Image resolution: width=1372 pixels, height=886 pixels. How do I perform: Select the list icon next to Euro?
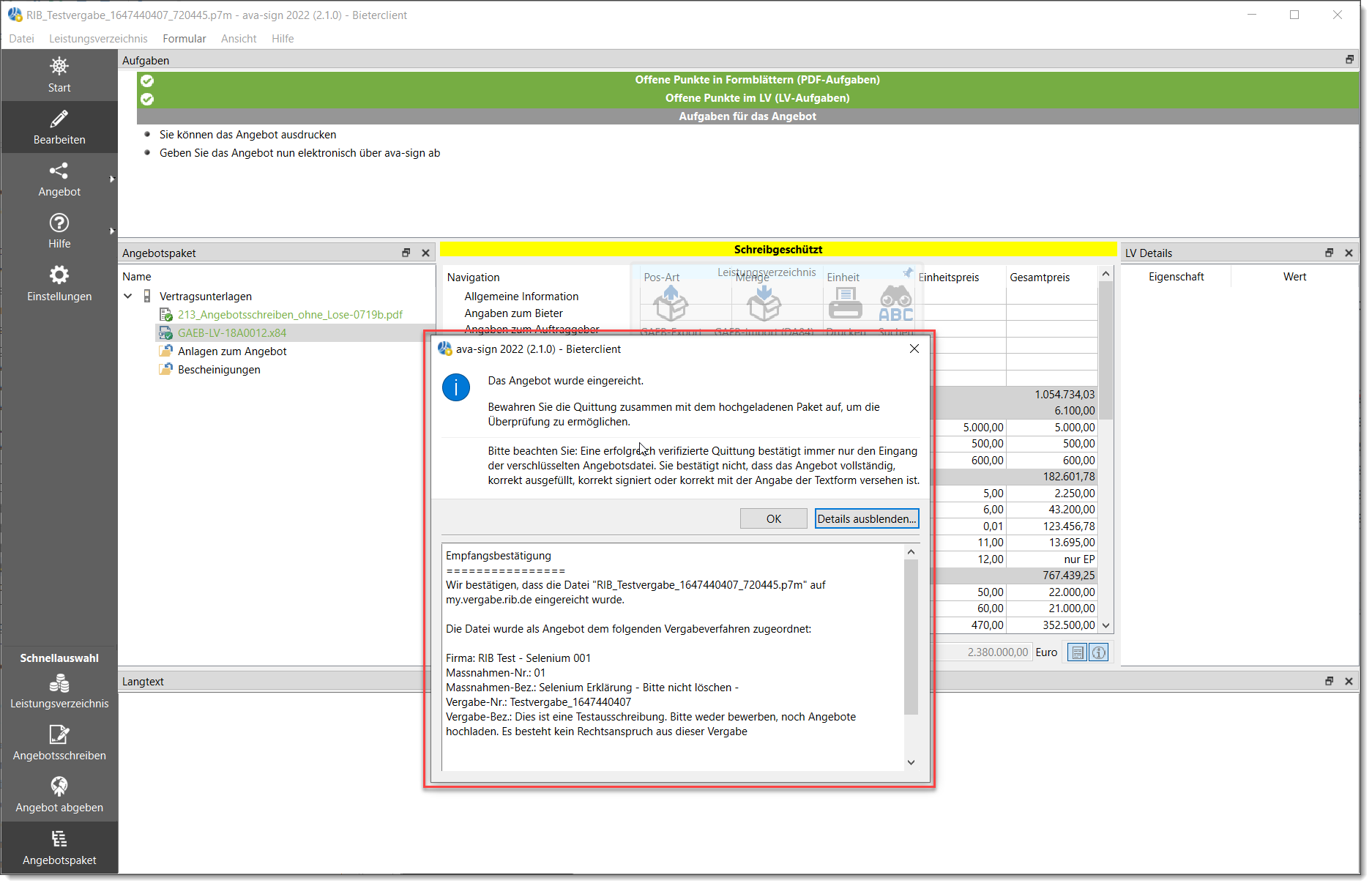1077,652
